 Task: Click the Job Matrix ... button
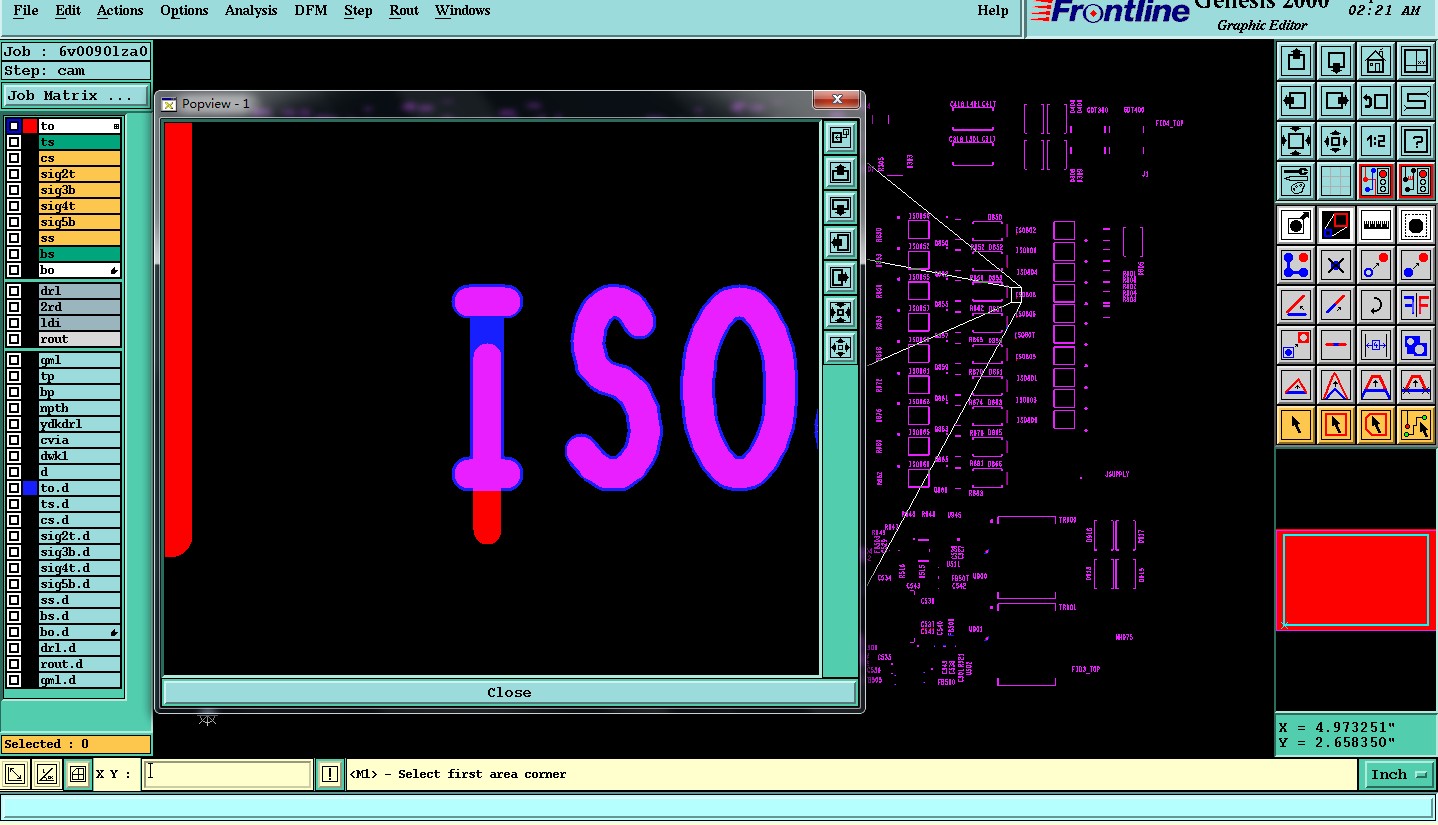point(76,96)
